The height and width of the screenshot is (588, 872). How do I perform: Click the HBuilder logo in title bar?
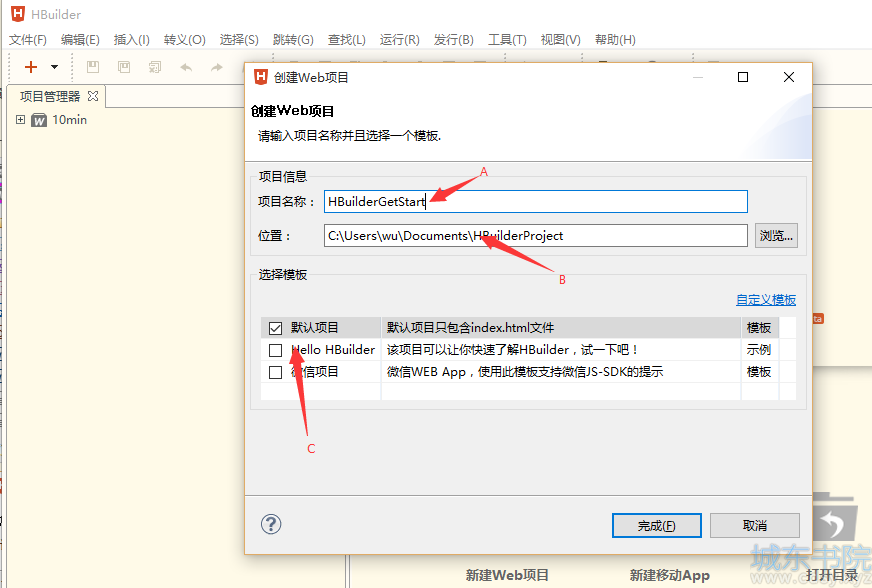[x=18, y=14]
